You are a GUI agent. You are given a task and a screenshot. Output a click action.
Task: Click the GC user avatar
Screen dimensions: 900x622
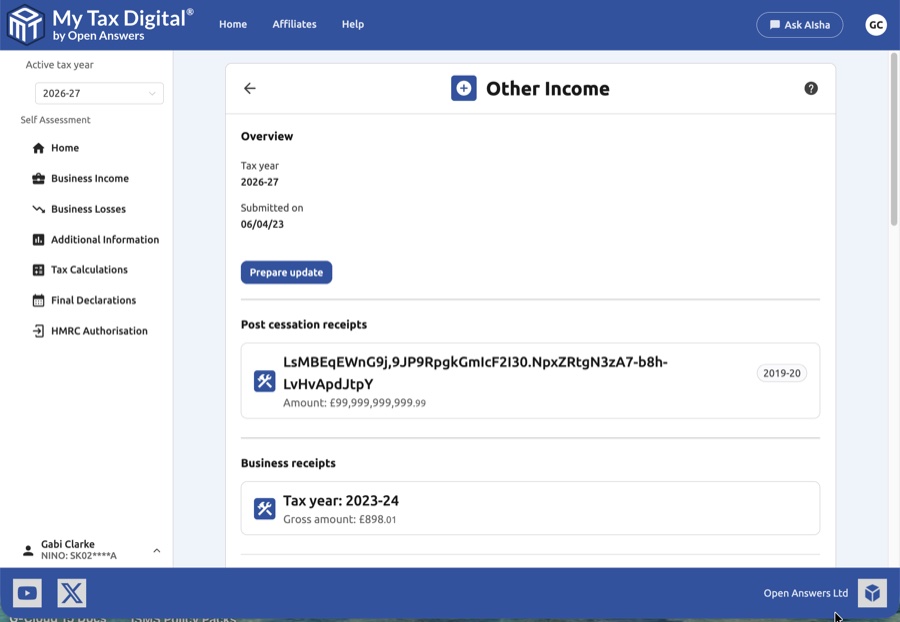[876, 25]
